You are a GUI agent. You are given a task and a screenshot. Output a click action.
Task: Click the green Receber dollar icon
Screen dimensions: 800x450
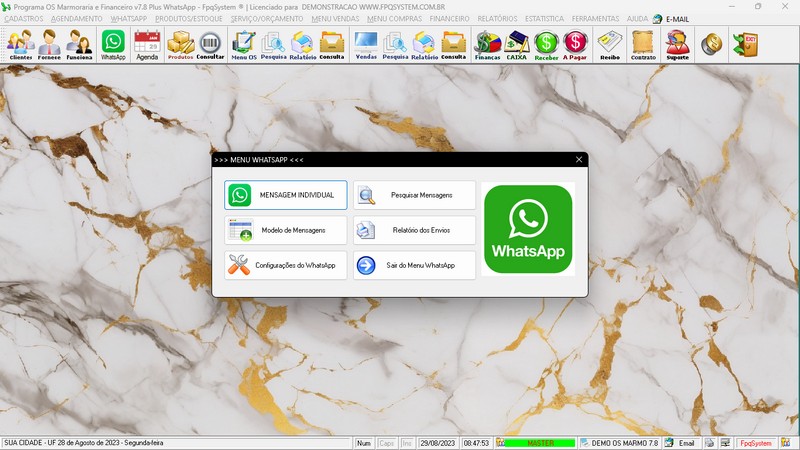click(546, 44)
